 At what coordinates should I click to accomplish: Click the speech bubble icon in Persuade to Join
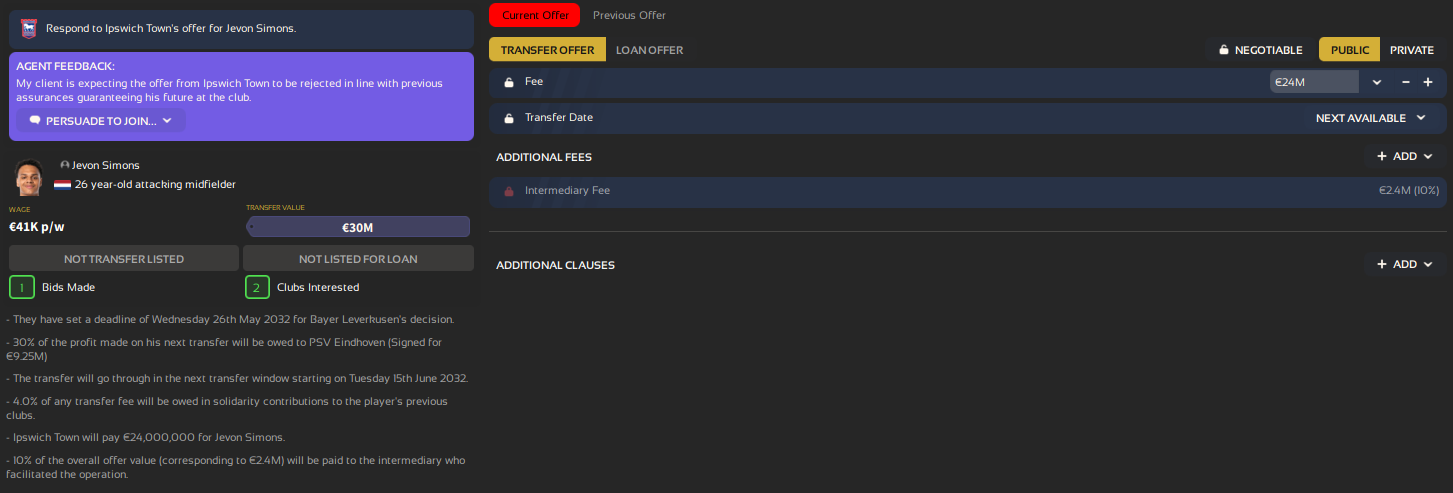tap(35, 121)
